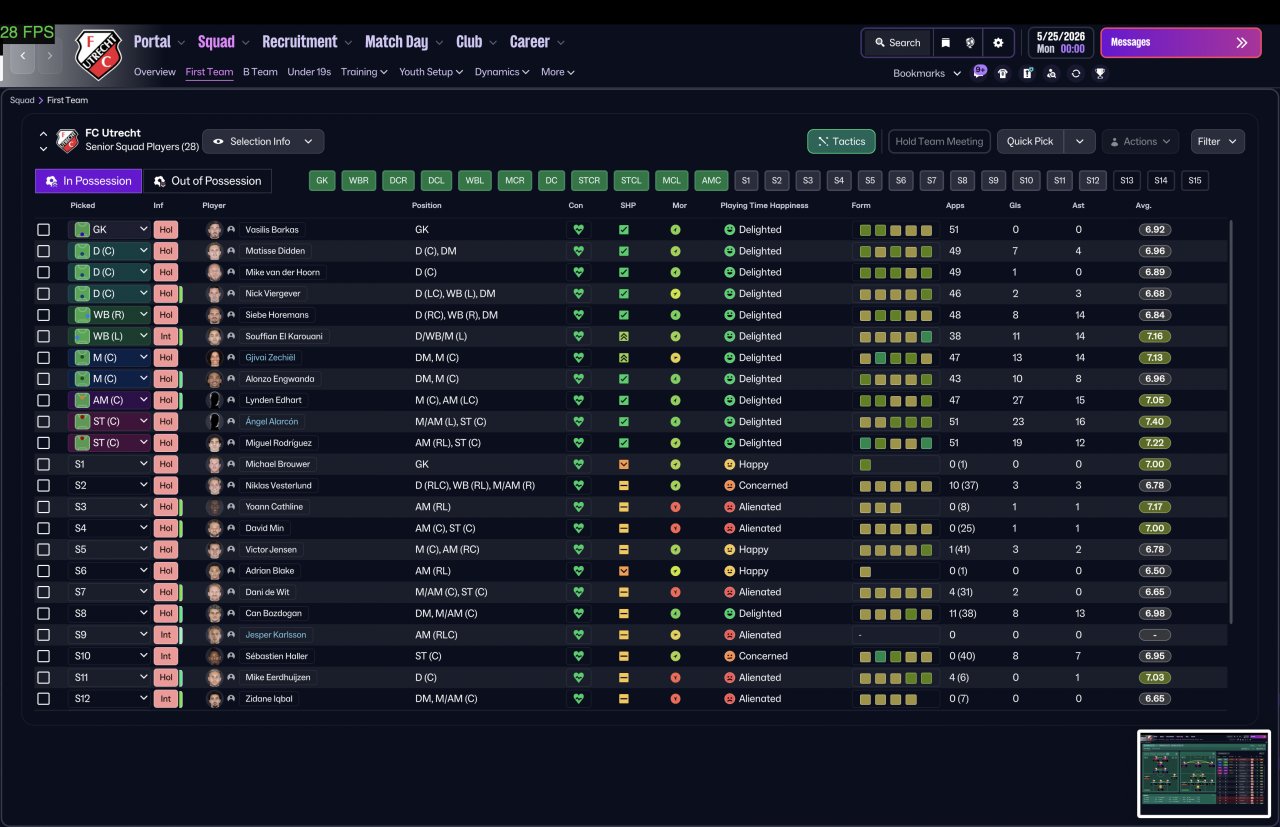Open the Bookmarks dropdown
This screenshot has width=1280, height=827.
(927, 73)
